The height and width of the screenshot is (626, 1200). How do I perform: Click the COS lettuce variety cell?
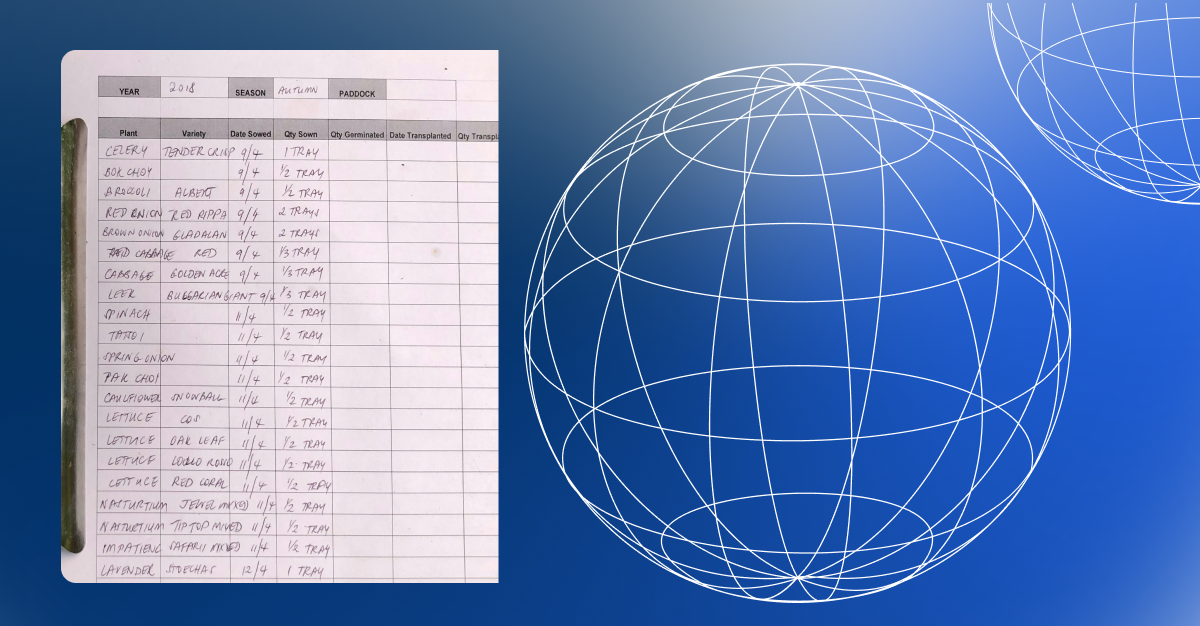[191, 420]
